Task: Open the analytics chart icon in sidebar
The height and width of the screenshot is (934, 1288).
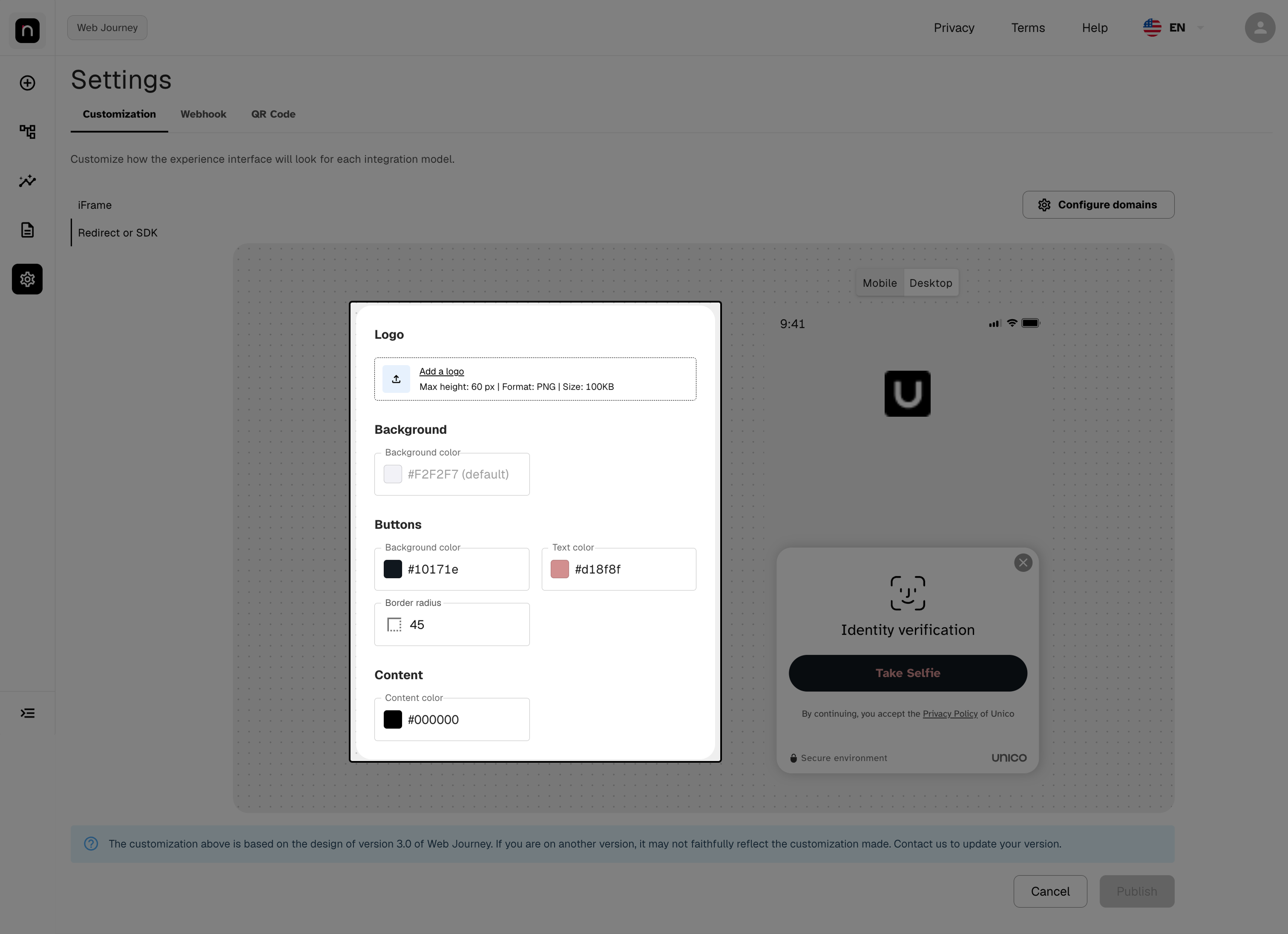Action: pyautogui.click(x=27, y=181)
